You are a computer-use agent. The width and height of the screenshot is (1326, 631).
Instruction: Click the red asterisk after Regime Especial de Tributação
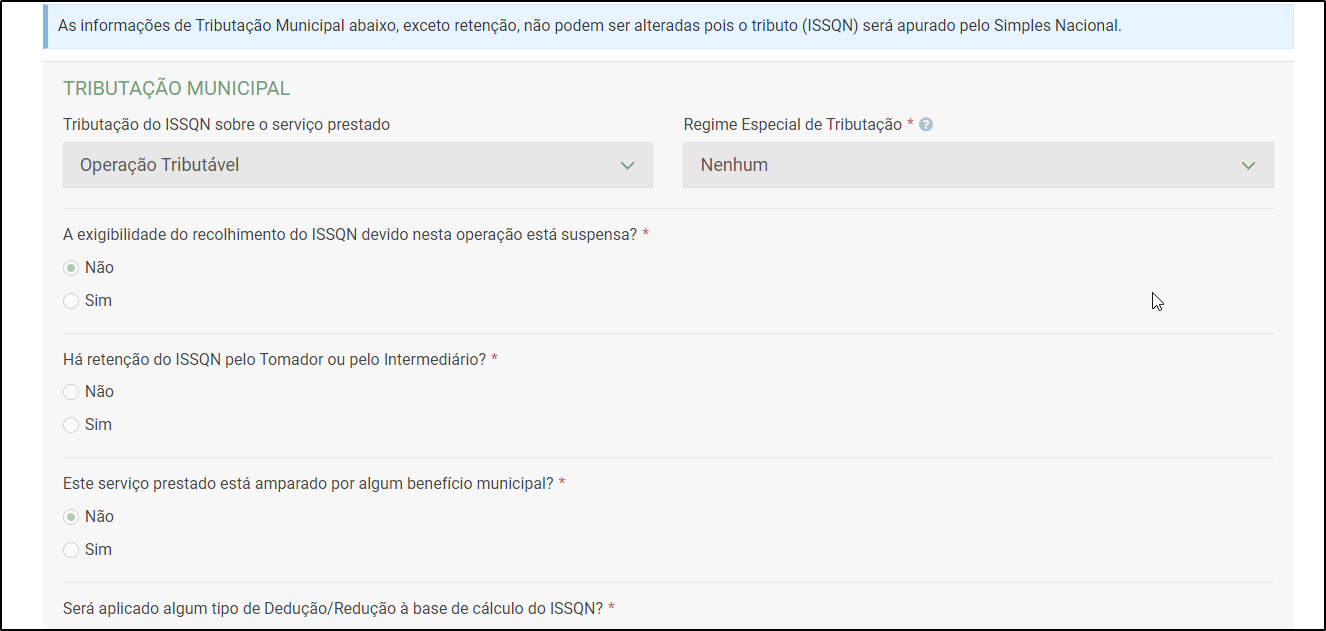coord(910,124)
